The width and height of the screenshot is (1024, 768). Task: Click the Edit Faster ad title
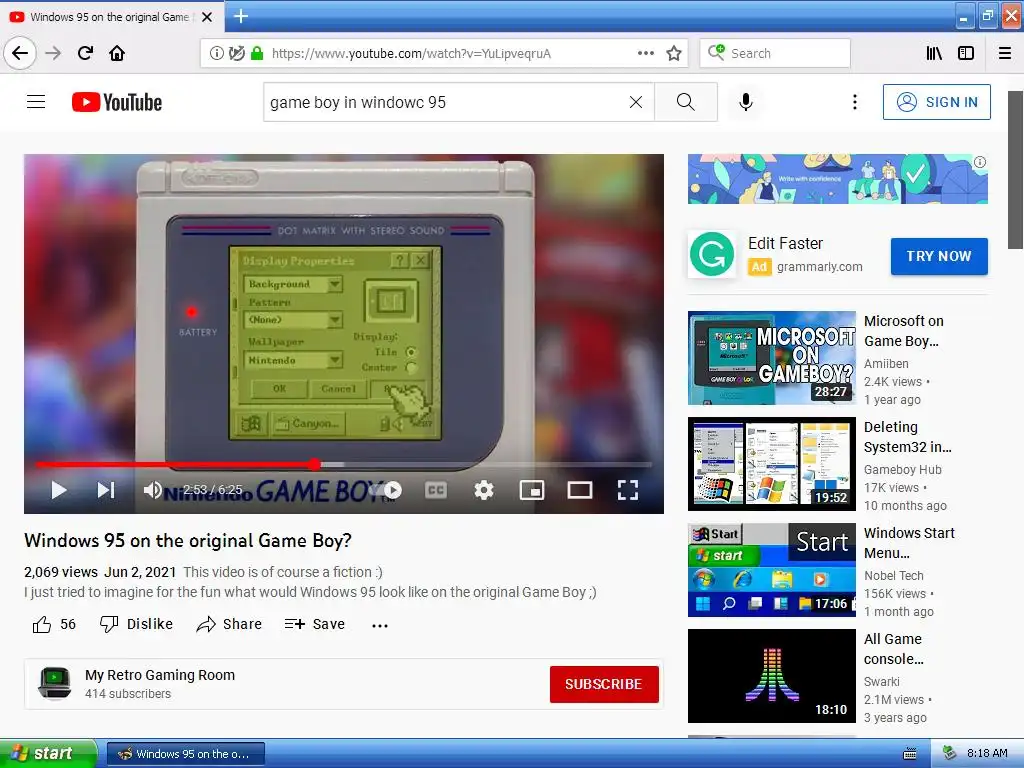click(x=785, y=243)
